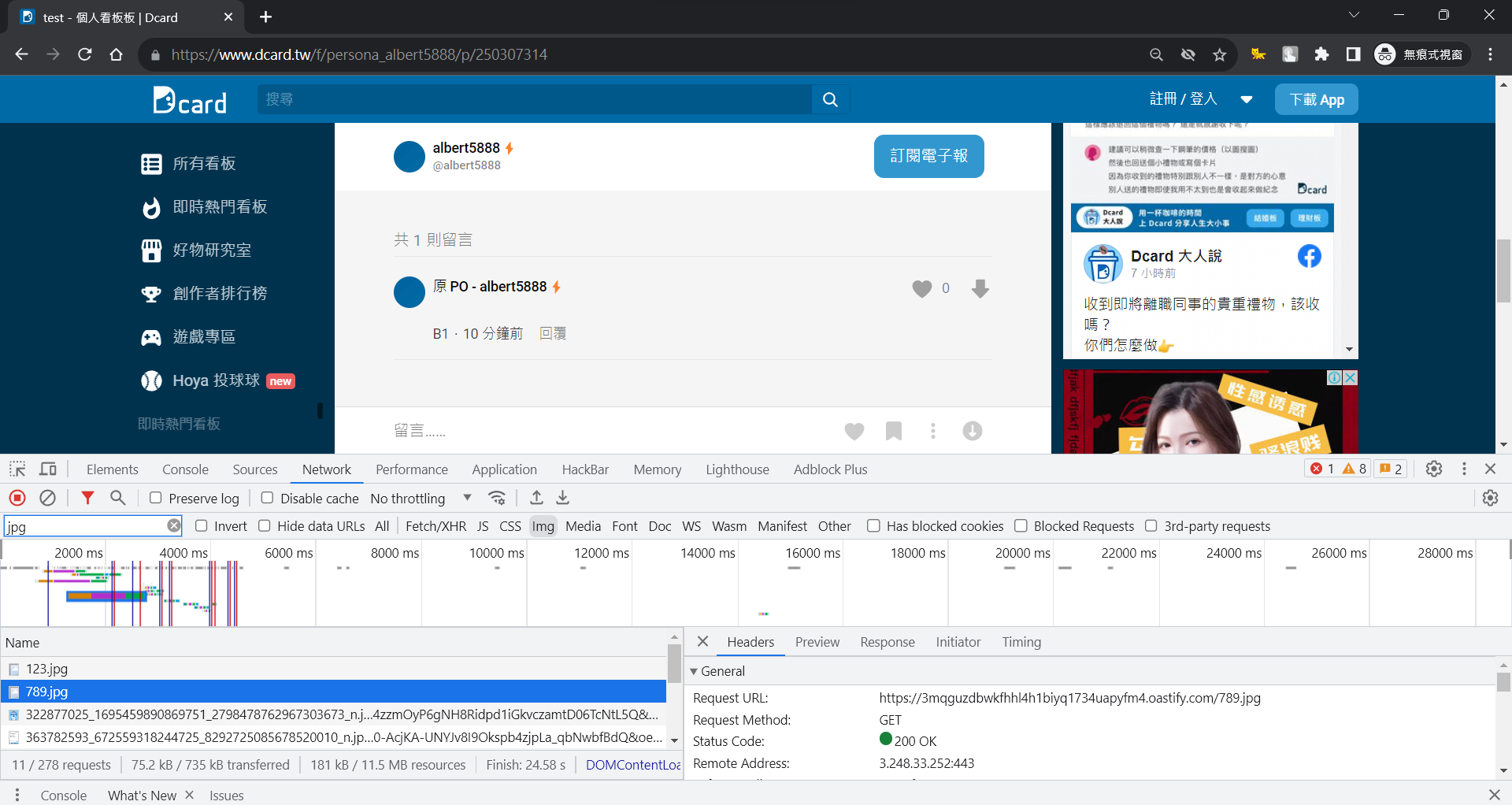Viewport: 1512px width, 805px height.
Task: Go to browser home page
Action: point(117,54)
